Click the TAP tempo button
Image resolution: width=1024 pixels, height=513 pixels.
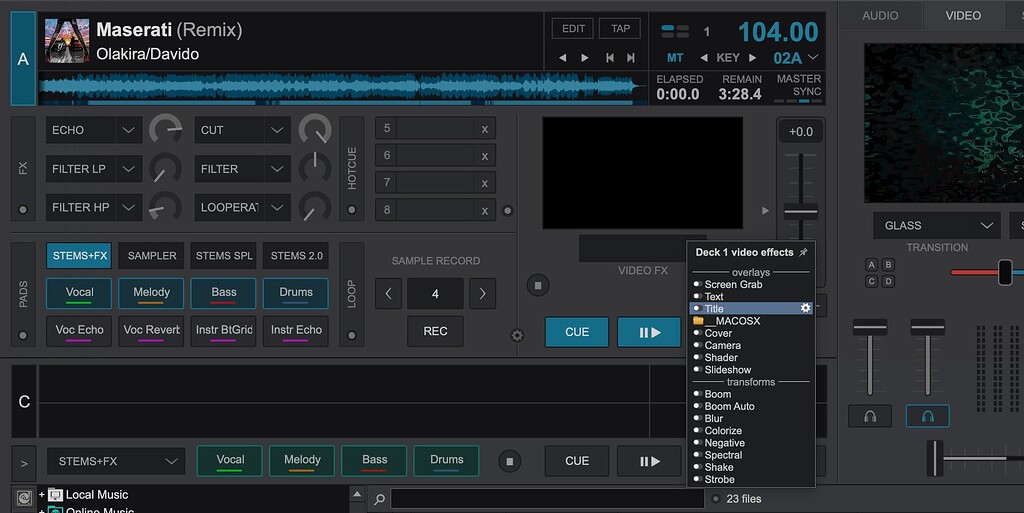point(620,29)
